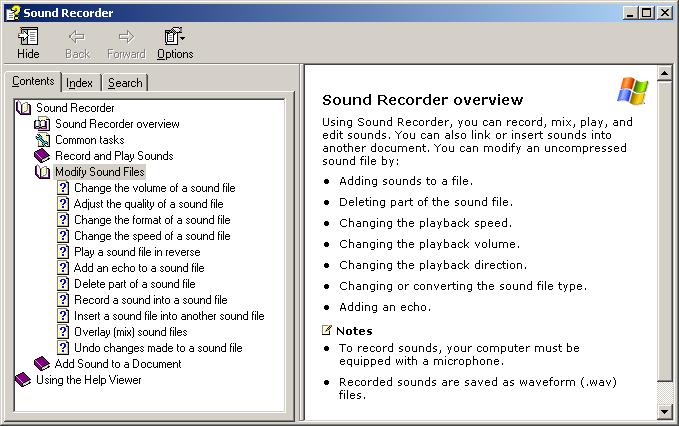Click the text 'Changing the playback speed.'

[425, 223]
